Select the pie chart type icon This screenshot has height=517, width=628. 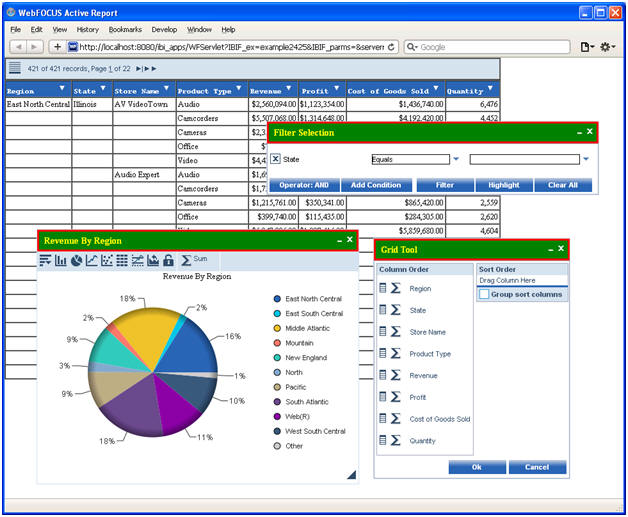tap(76, 260)
